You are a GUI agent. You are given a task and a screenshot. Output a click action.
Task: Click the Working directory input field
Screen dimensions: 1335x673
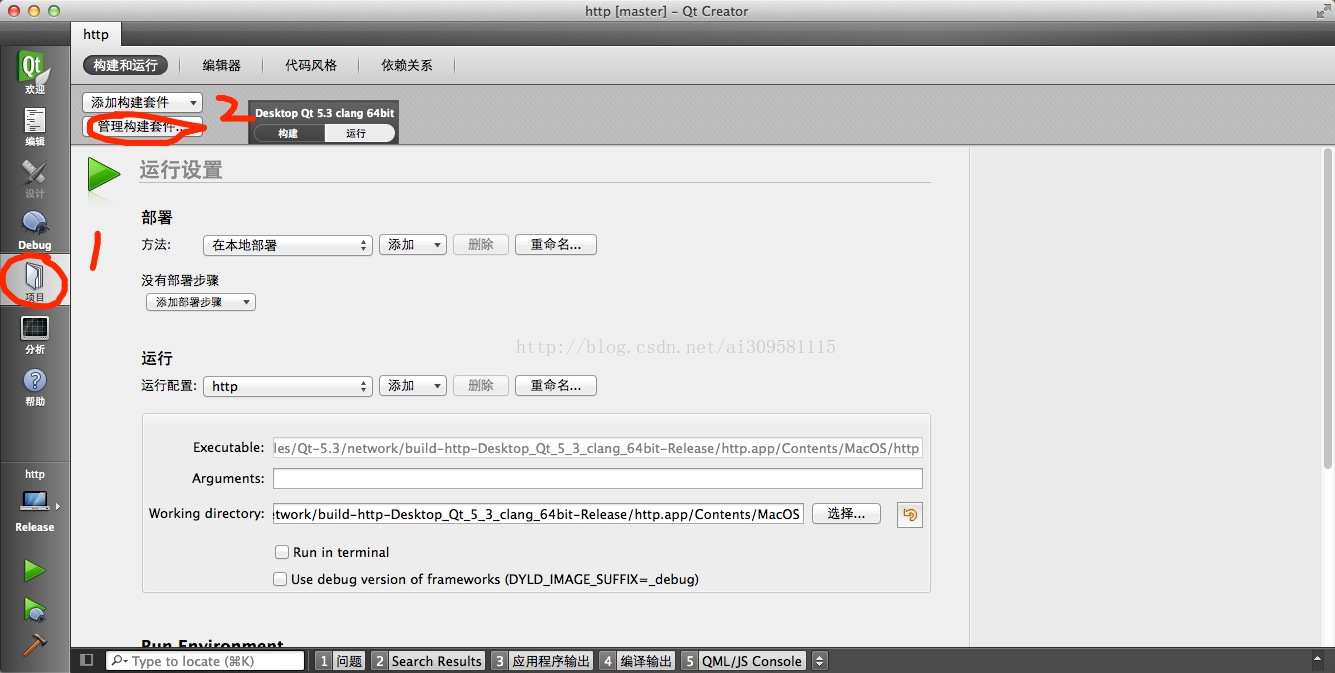click(538, 514)
